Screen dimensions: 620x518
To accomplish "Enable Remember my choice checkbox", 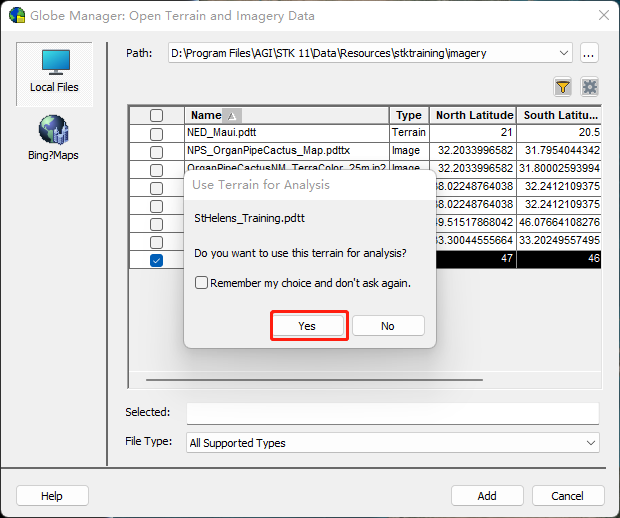I will [201, 283].
